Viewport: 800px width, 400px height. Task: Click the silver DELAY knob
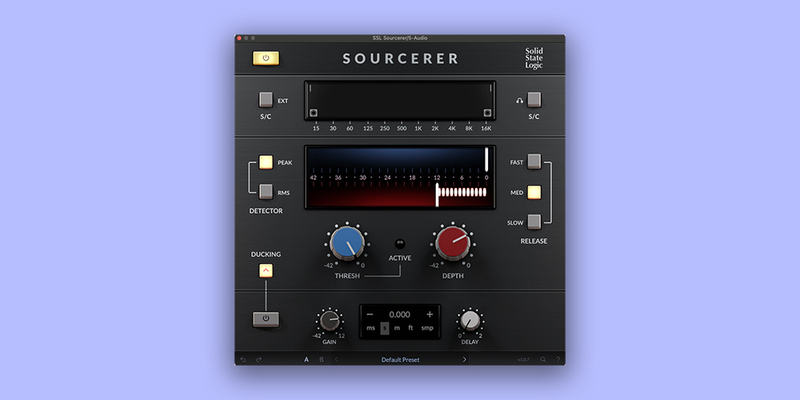pos(470,321)
